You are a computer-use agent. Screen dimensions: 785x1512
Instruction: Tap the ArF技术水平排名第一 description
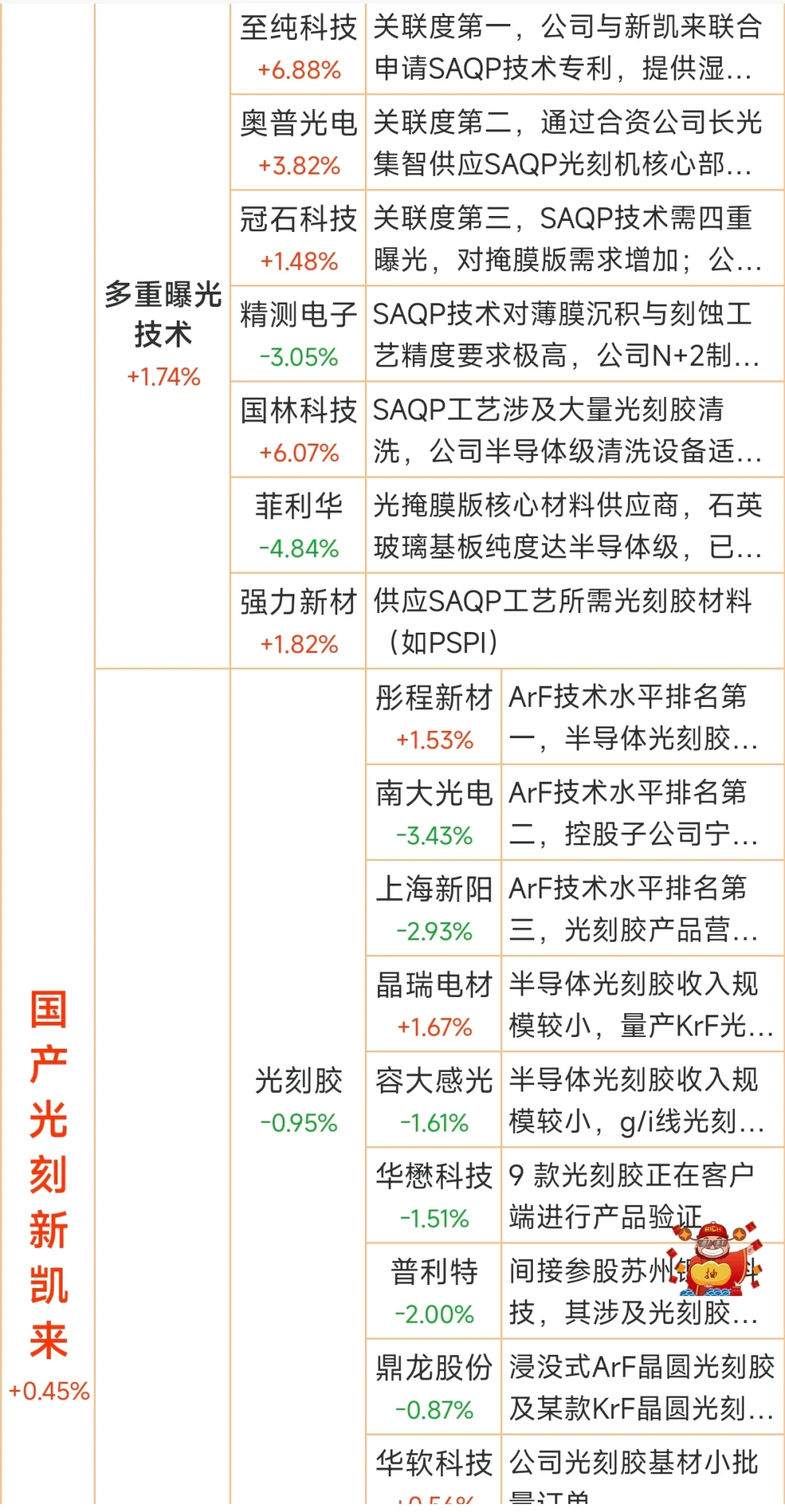point(643,717)
